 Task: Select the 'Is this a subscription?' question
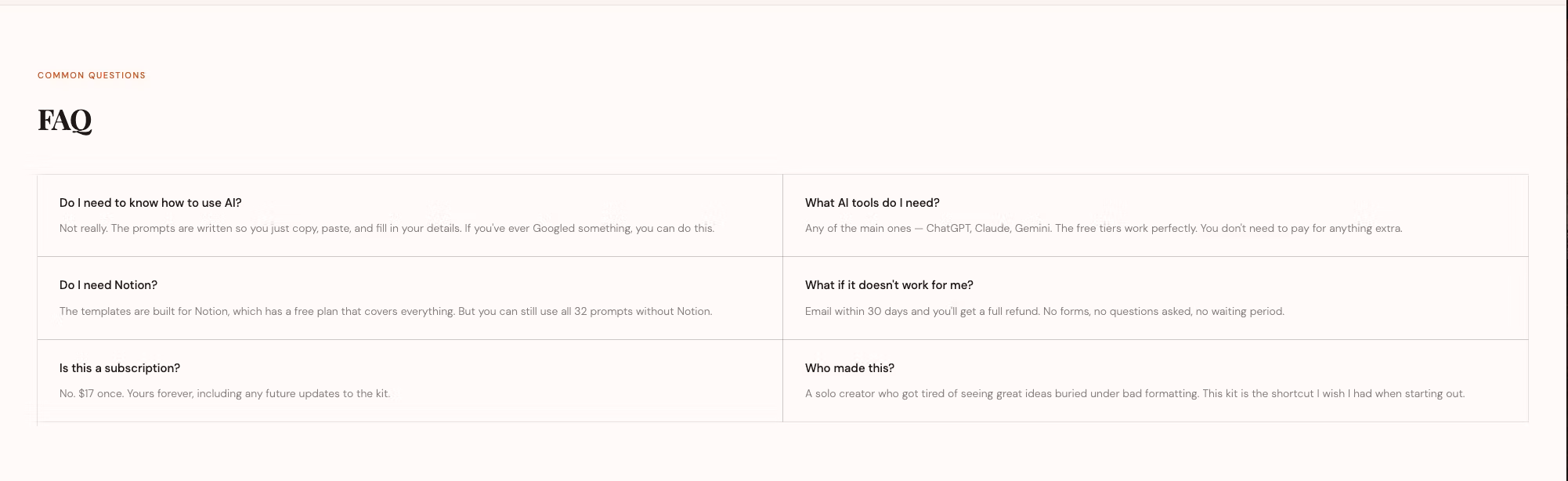(x=120, y=368)
